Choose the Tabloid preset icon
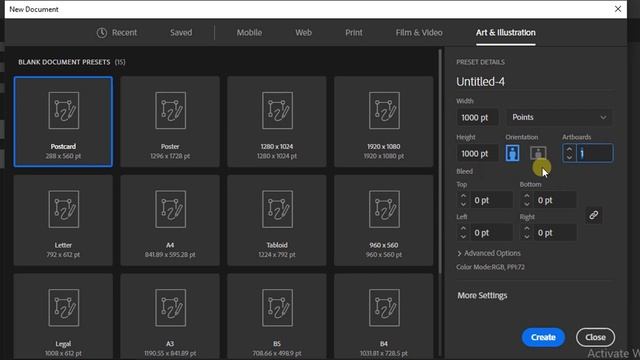This screenshot has height=360, width=640. coord(278,209)
